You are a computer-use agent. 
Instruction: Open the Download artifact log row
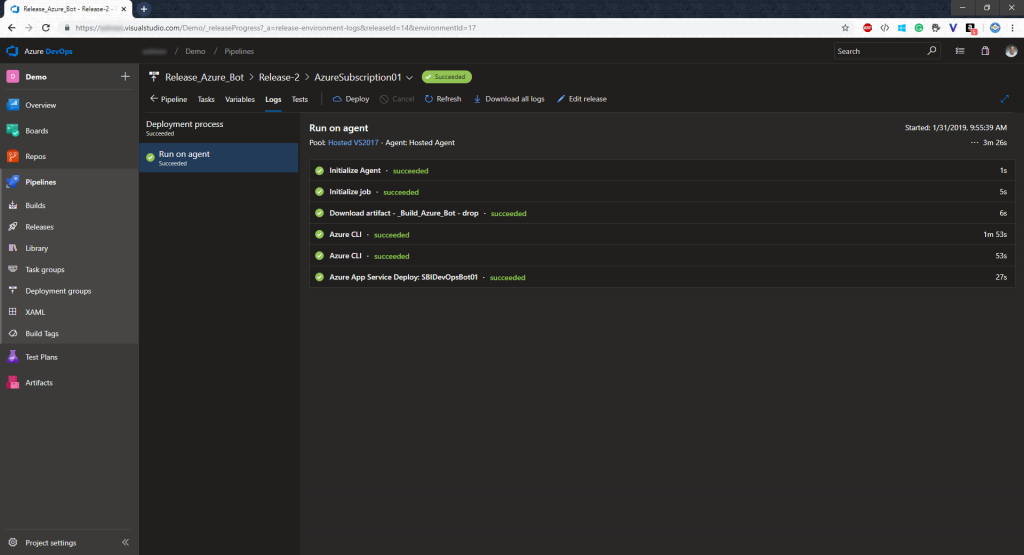(x=662, y=214)
